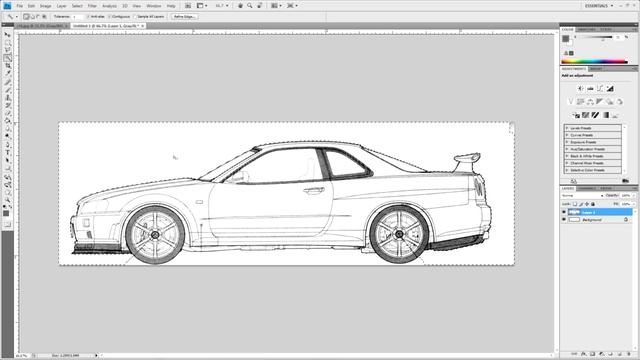Image resolution: width=640 pixels, height=360 pixels.
Task: Expand Exposure Presets
Action: coord(567,142)
